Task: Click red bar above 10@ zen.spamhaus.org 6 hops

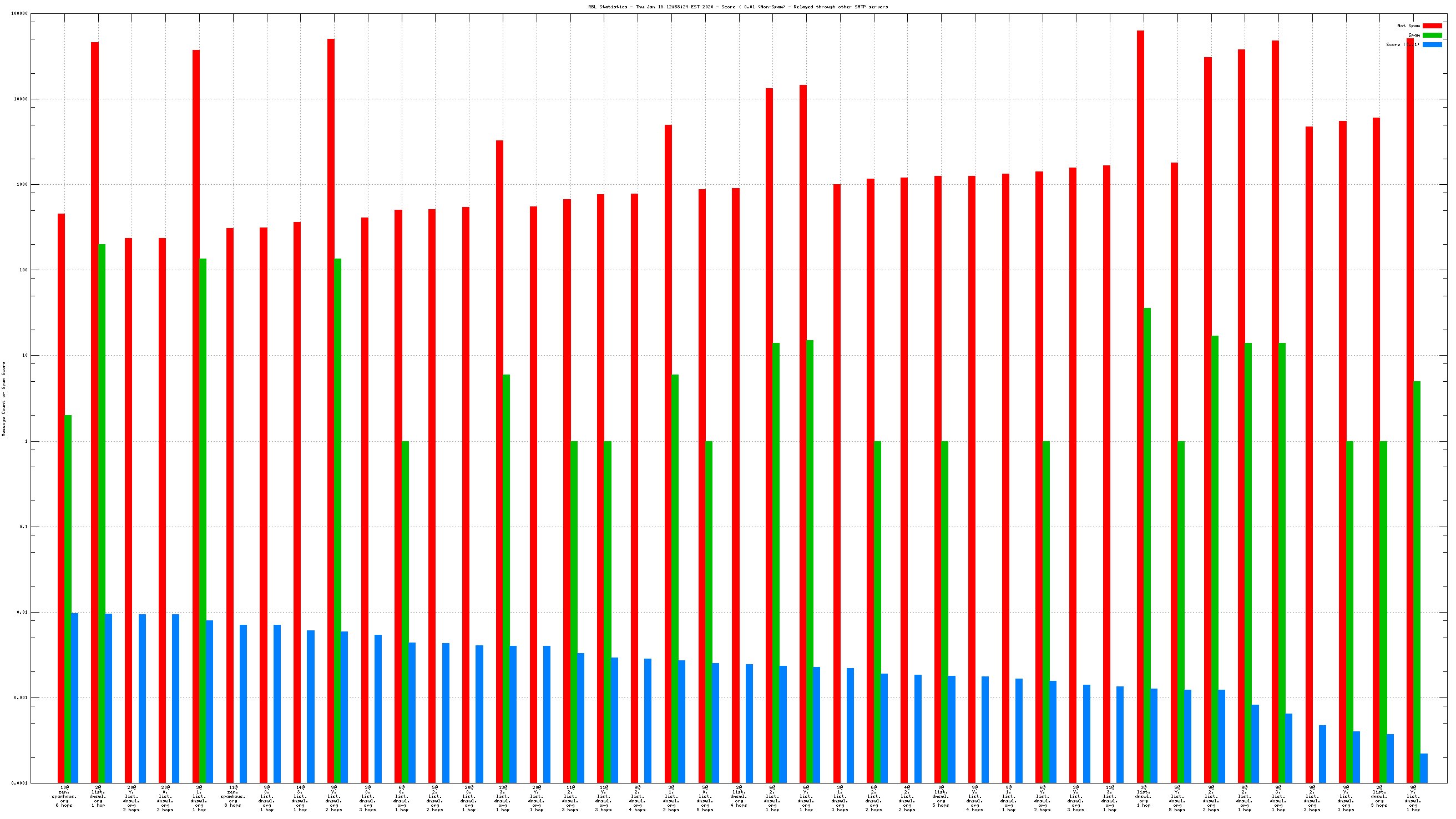Action: 61,497
